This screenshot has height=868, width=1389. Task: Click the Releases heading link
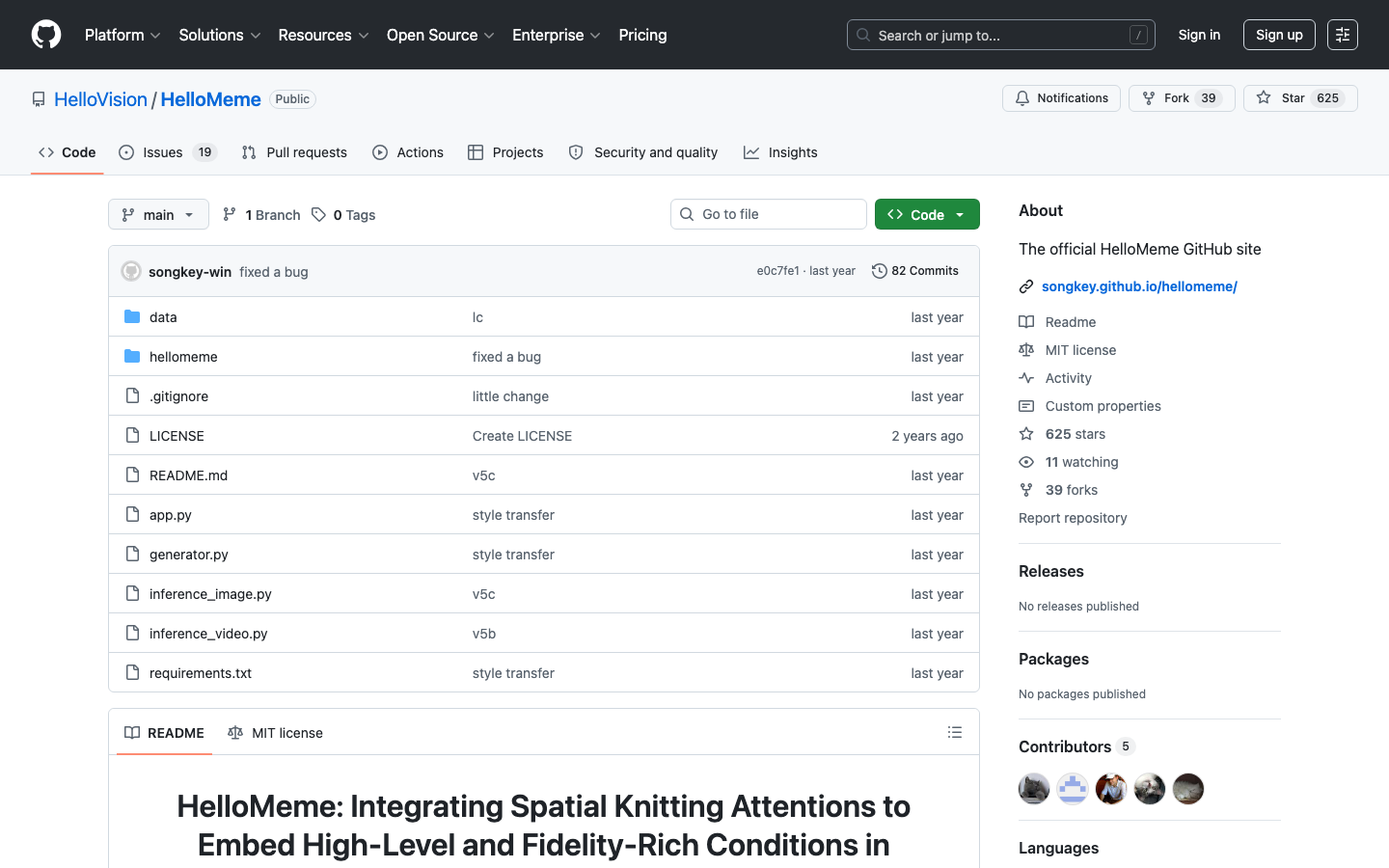coord(1051,571)
